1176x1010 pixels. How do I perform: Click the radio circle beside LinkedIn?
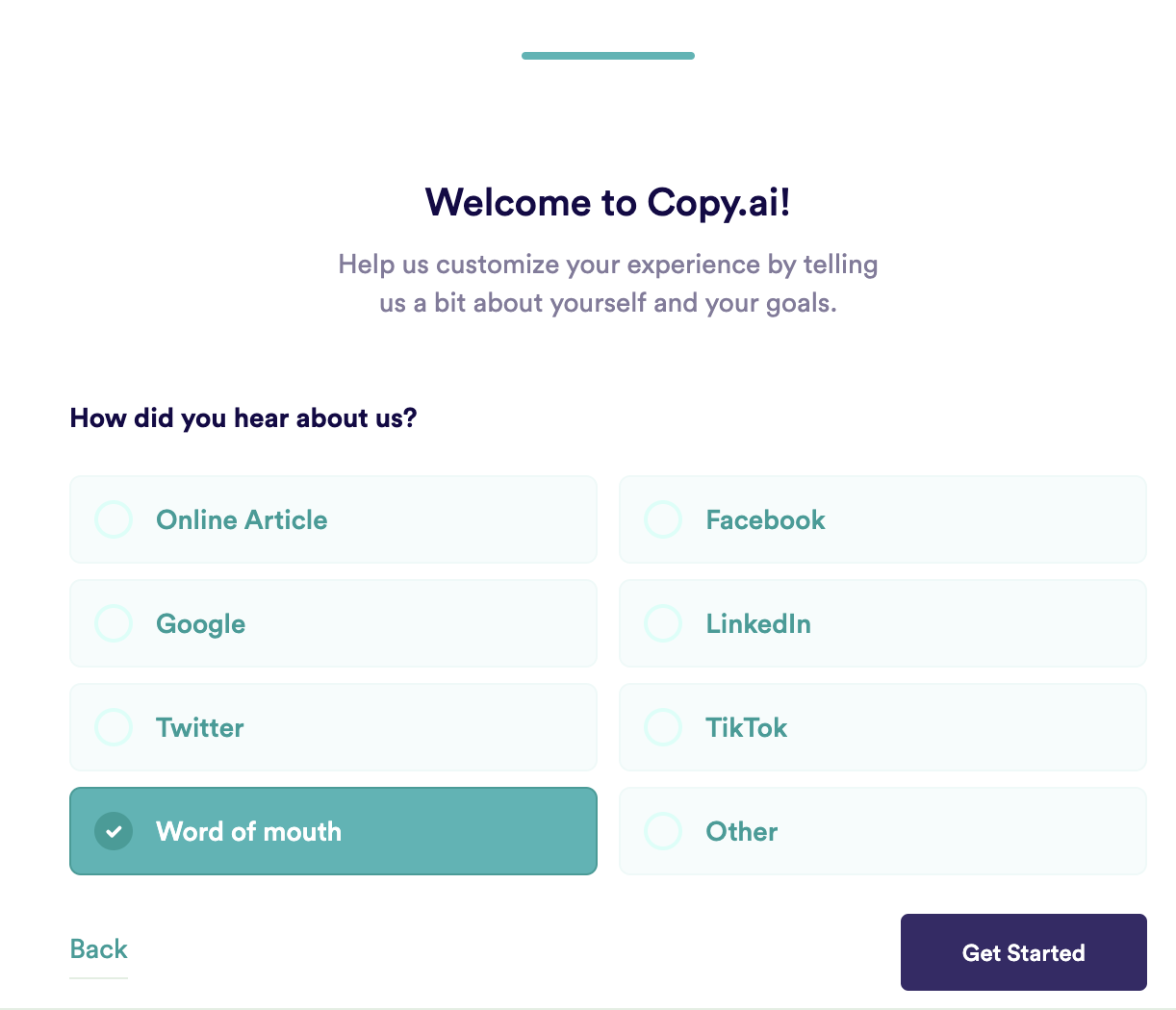tap(663, 623)
